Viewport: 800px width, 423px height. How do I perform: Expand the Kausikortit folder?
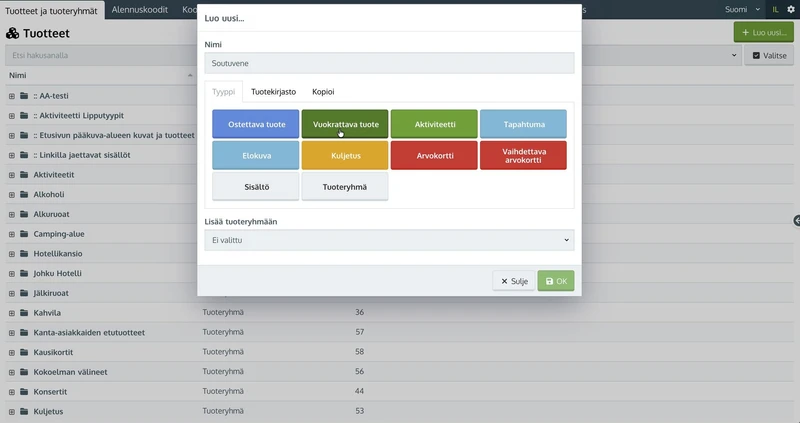point(12,353)
